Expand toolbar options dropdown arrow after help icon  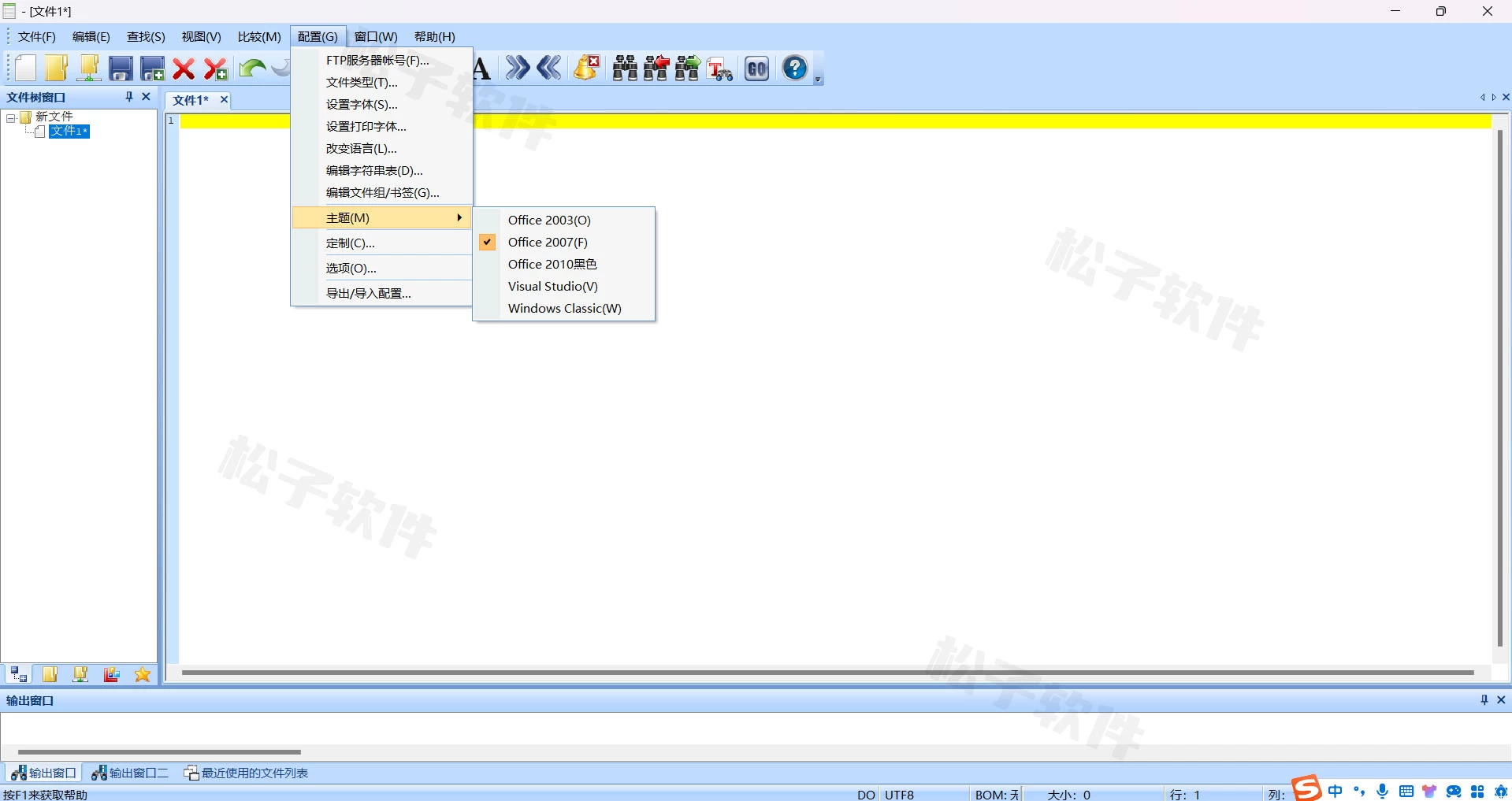point(818,79)
